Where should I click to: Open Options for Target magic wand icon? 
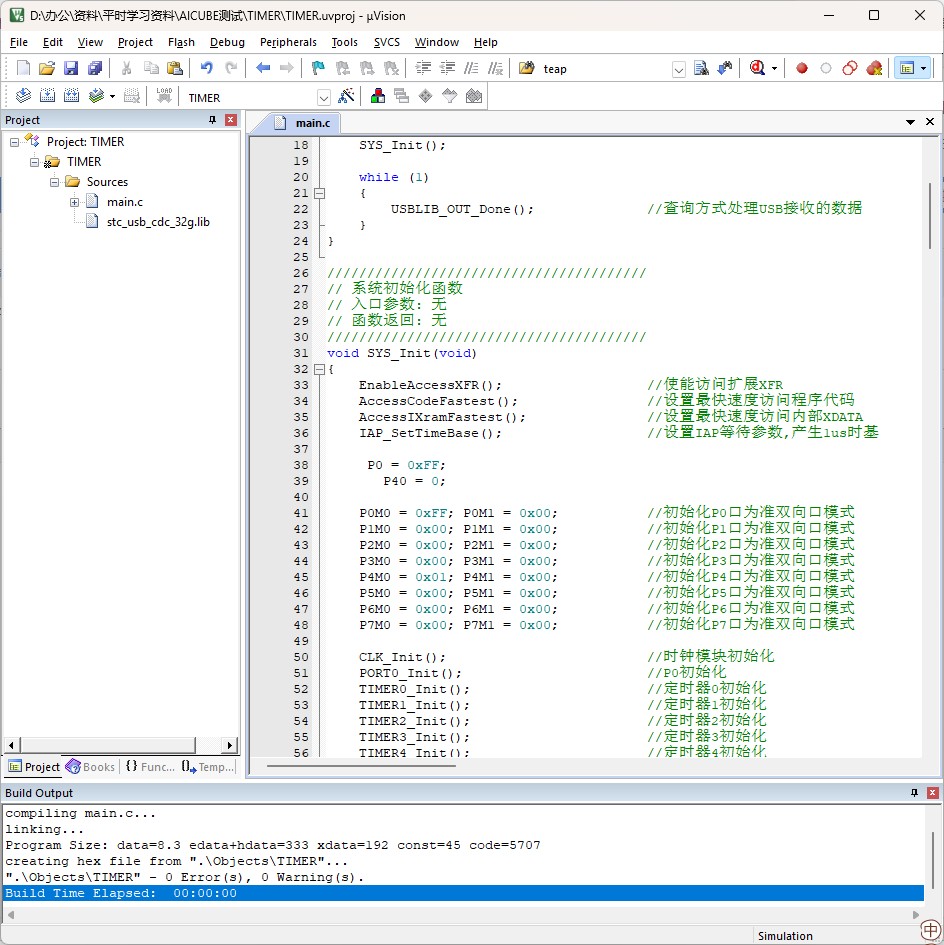click(x=346, y=97)
